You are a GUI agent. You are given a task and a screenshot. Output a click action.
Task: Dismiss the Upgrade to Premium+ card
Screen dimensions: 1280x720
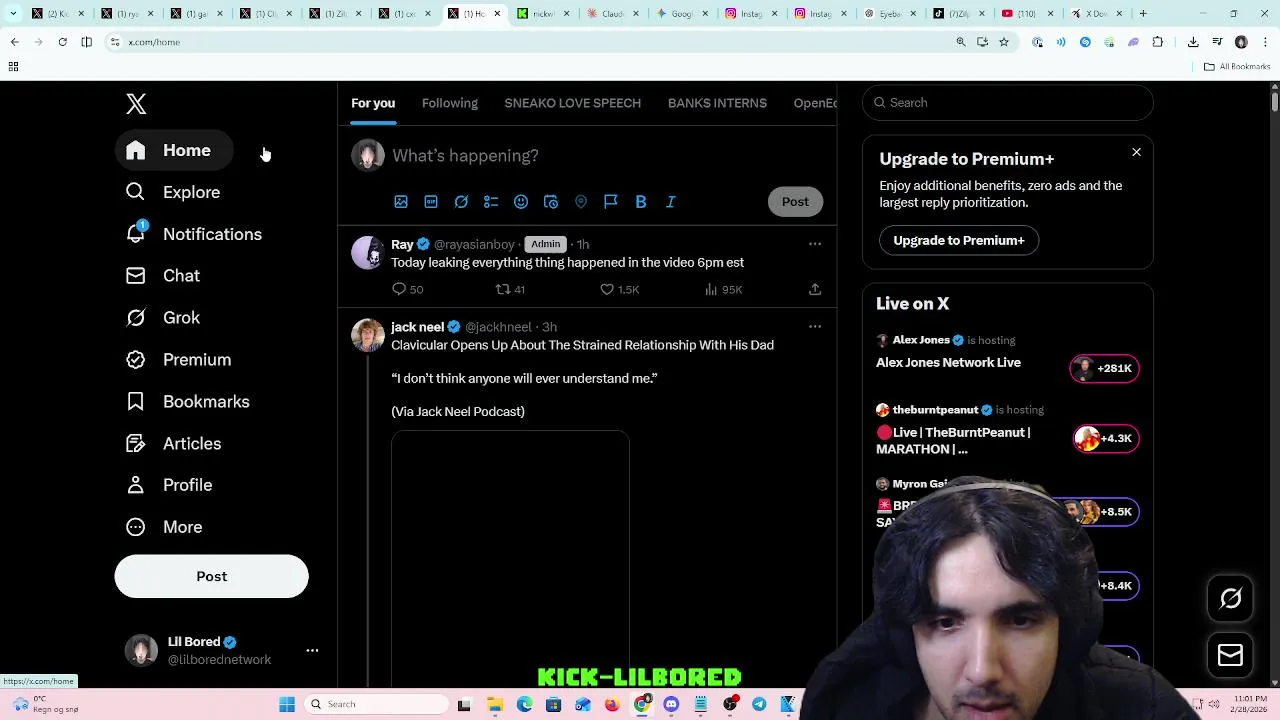(x=1136, y=152)
